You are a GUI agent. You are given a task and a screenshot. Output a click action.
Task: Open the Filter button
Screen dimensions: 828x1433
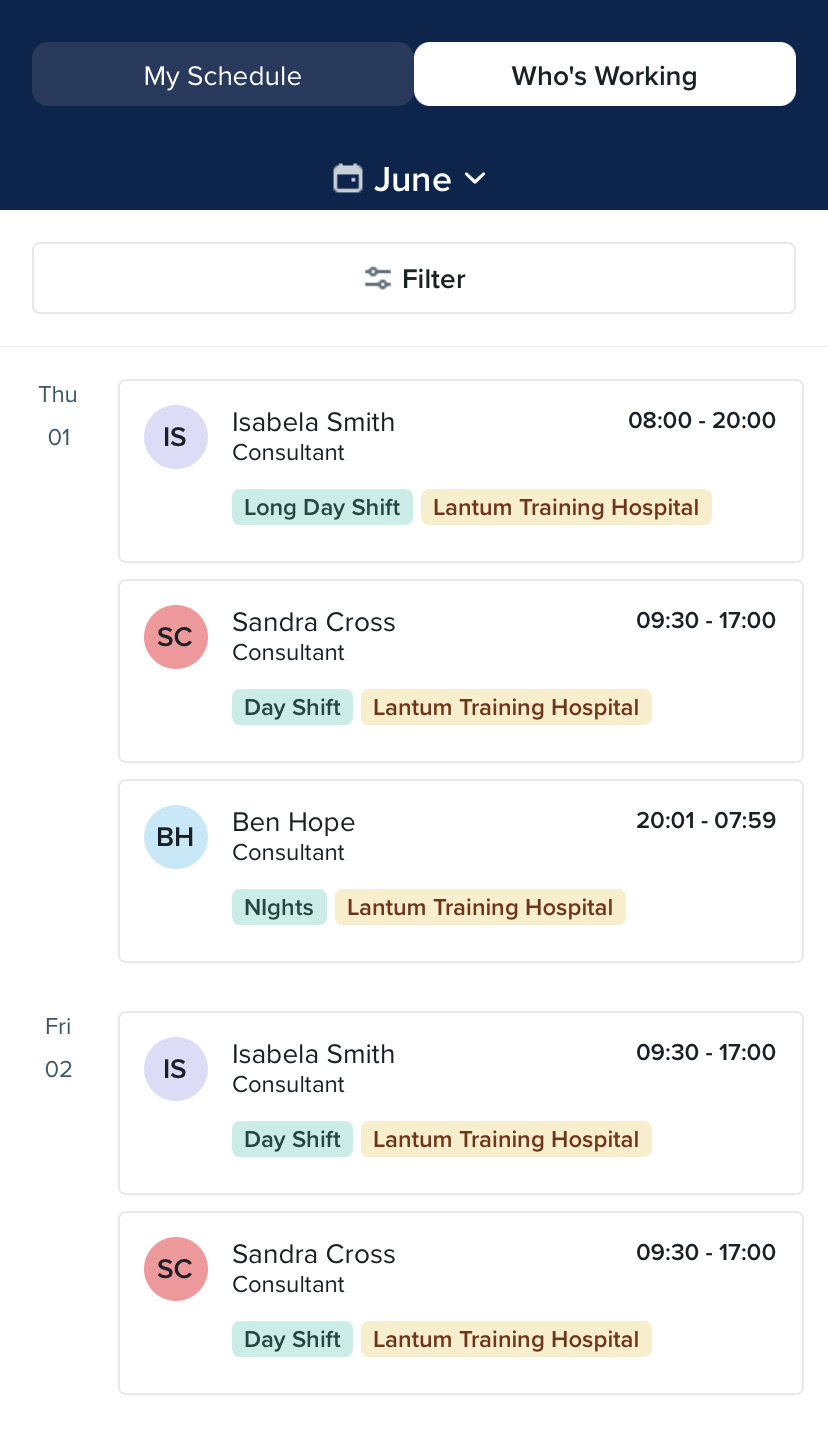tap(414, 278)
